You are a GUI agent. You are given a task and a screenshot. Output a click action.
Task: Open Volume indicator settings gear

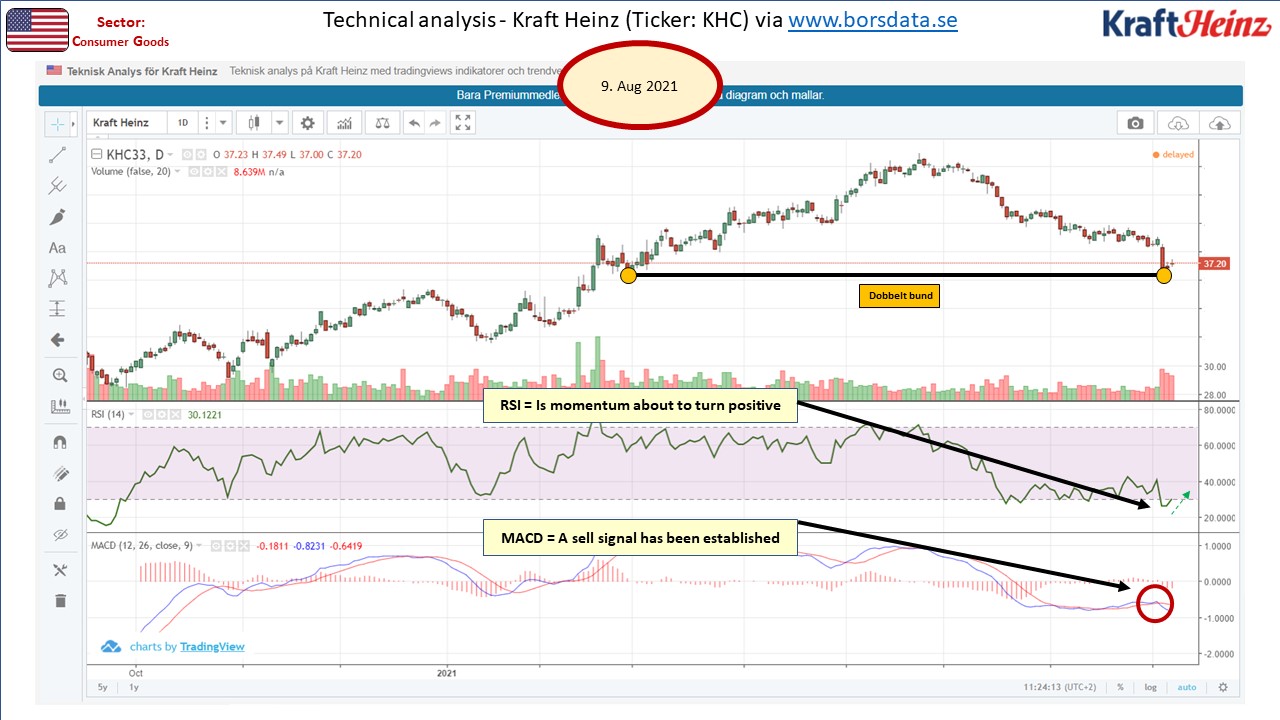tap(208, 171)
